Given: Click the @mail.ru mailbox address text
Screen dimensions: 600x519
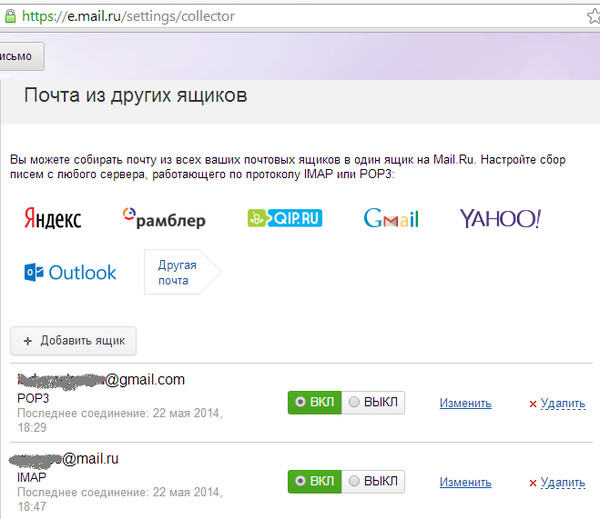Looking at the screenshot, I should click(x=64, y=459).
